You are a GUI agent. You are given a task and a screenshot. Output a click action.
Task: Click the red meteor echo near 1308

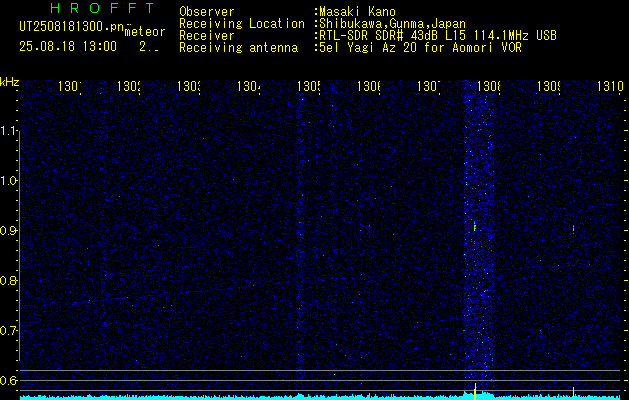point(475,227)
